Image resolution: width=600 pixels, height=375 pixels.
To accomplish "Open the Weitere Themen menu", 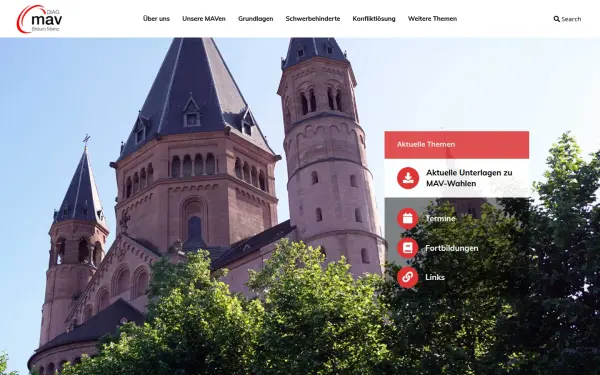I will [x=432, y=19].
